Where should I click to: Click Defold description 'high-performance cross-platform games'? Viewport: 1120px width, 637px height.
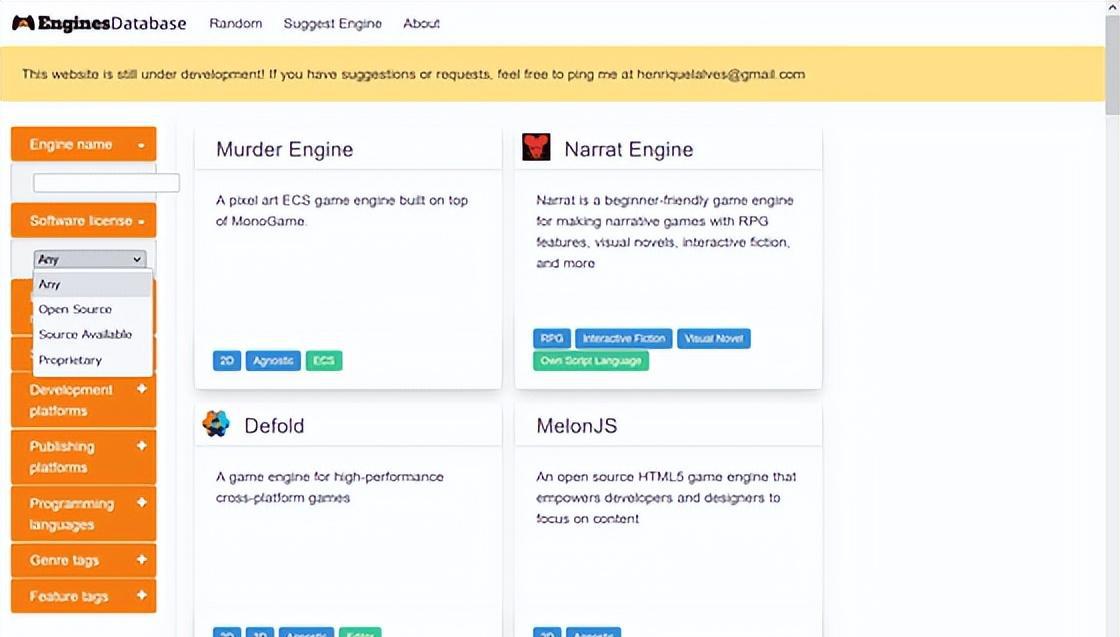(x=329, y=487)
